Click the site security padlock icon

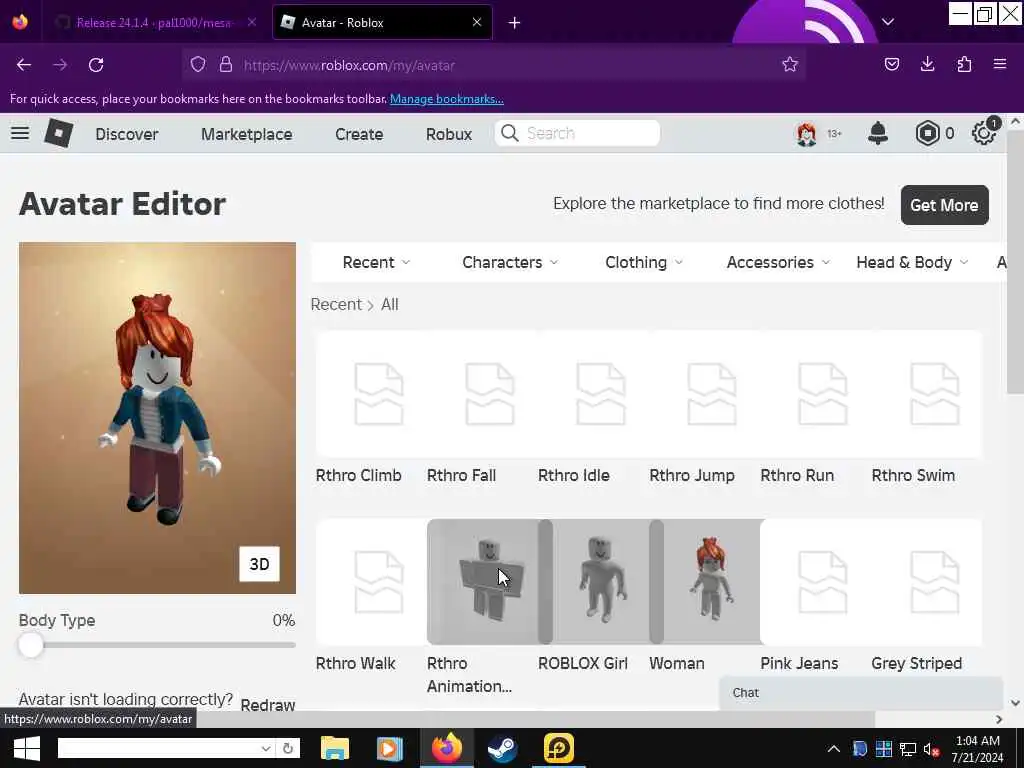226,65
